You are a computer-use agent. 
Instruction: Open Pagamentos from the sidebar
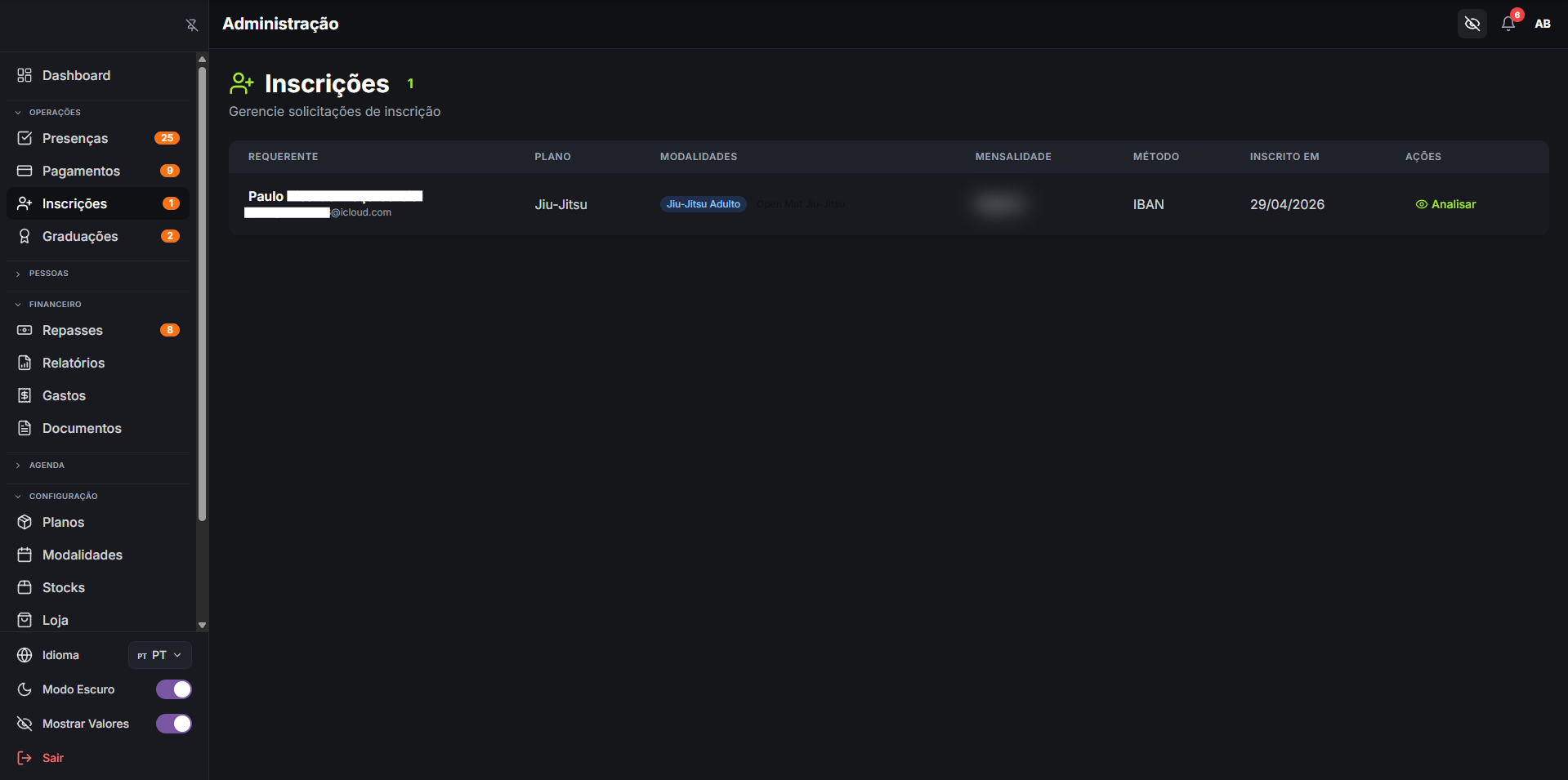click(x=98, y=171)
